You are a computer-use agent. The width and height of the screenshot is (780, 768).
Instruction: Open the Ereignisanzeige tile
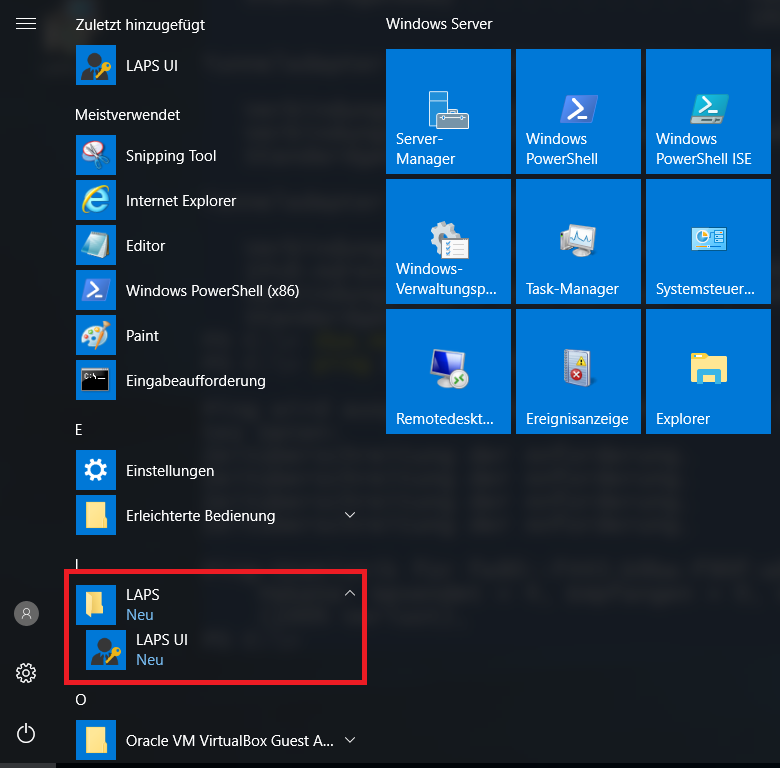578,372
